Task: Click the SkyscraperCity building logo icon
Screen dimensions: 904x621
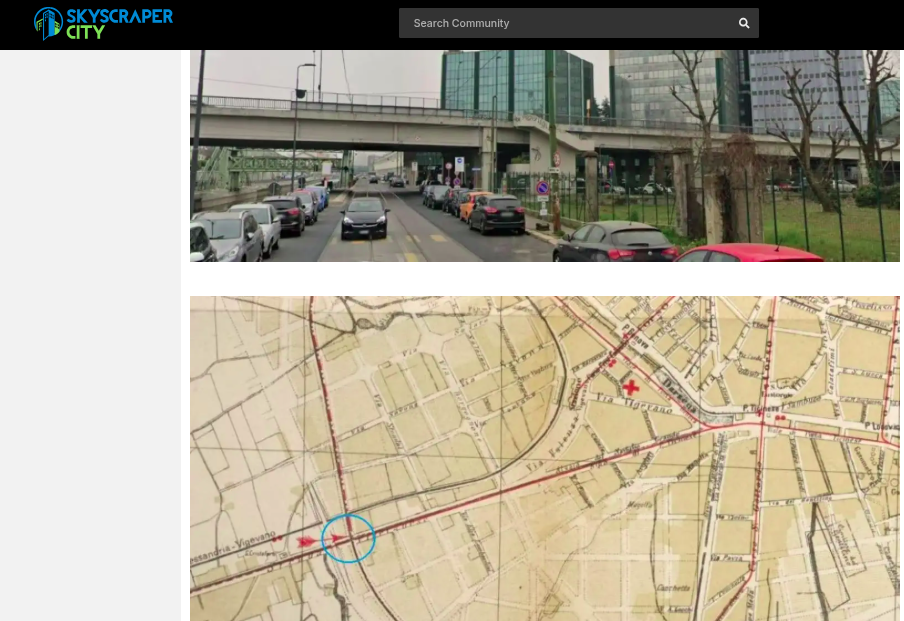Action: coord(47,24)
